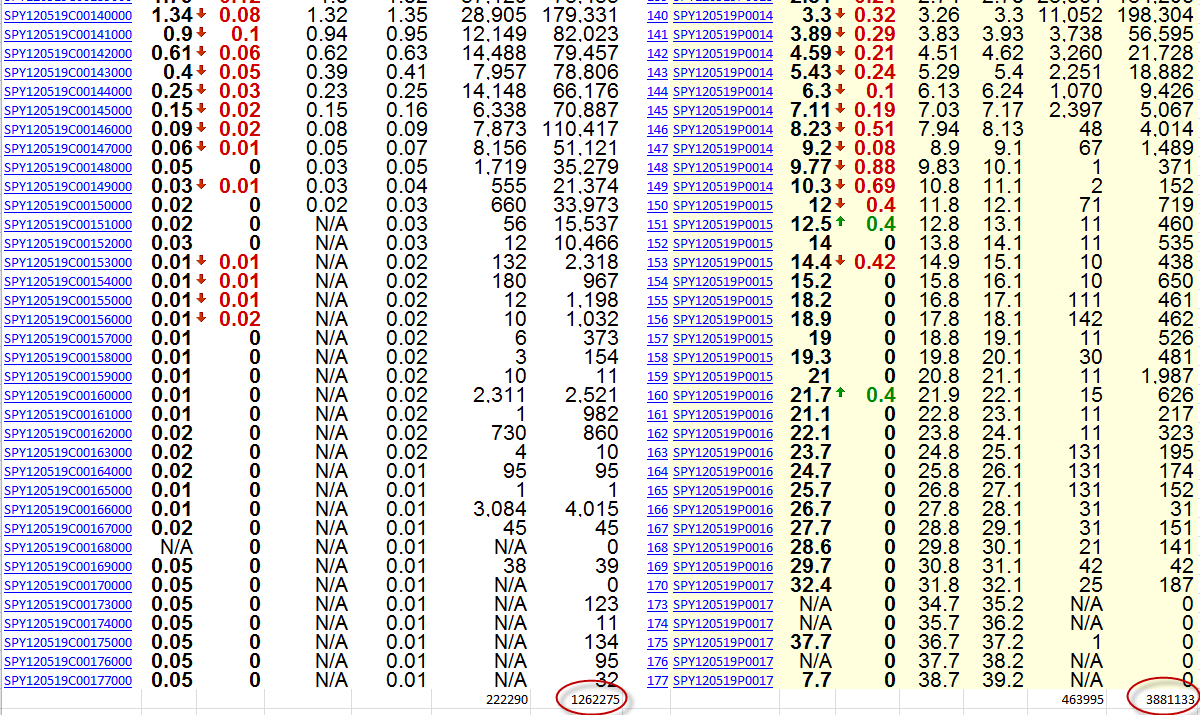Select the put volume cell 3,738

(1075, 35)
